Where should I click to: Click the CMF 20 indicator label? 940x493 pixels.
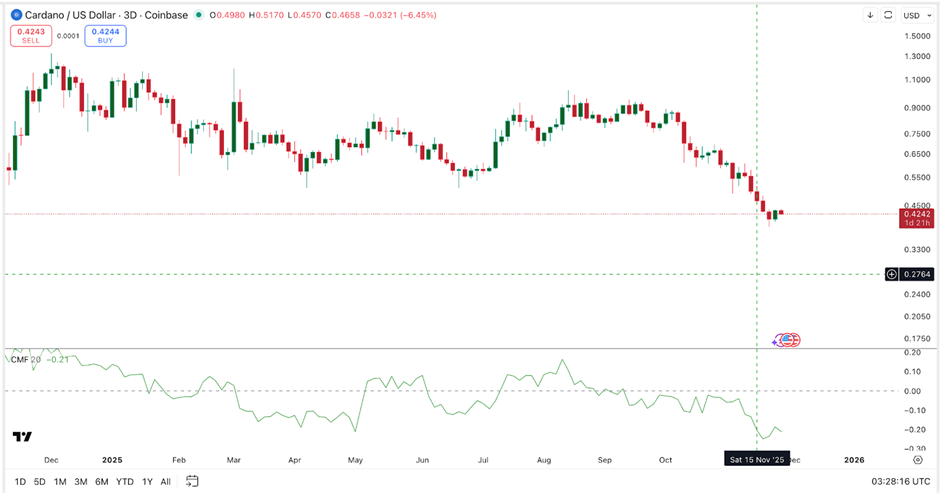(25, 359)
